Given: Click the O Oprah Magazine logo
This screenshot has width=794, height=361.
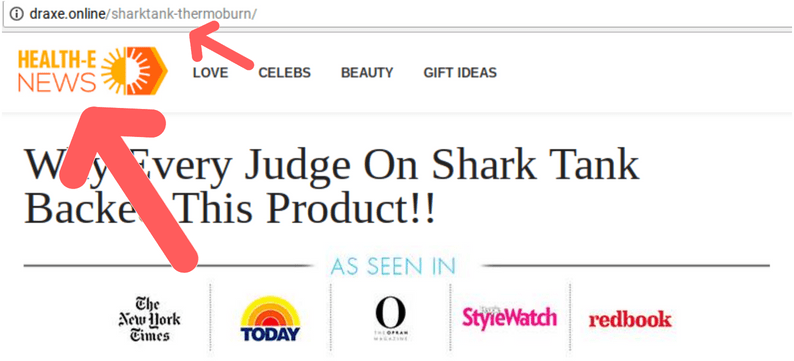Looking at the screenshot, I should (390, 319).
